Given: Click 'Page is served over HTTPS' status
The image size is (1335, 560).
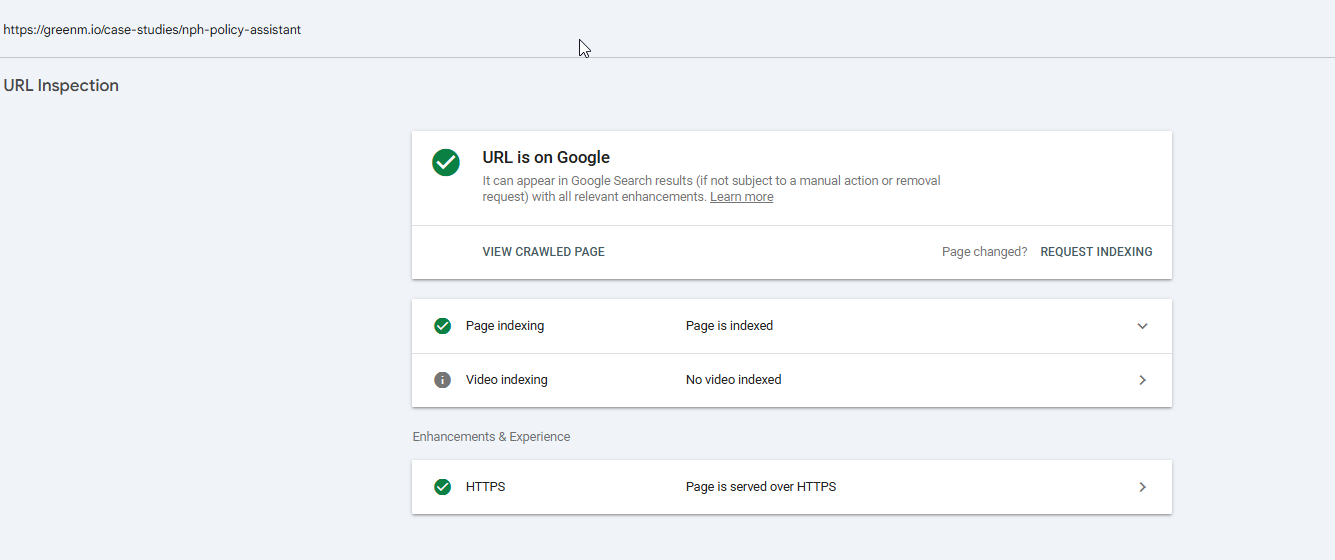Looking at the screenshot, I should click(x=760, y=487).
